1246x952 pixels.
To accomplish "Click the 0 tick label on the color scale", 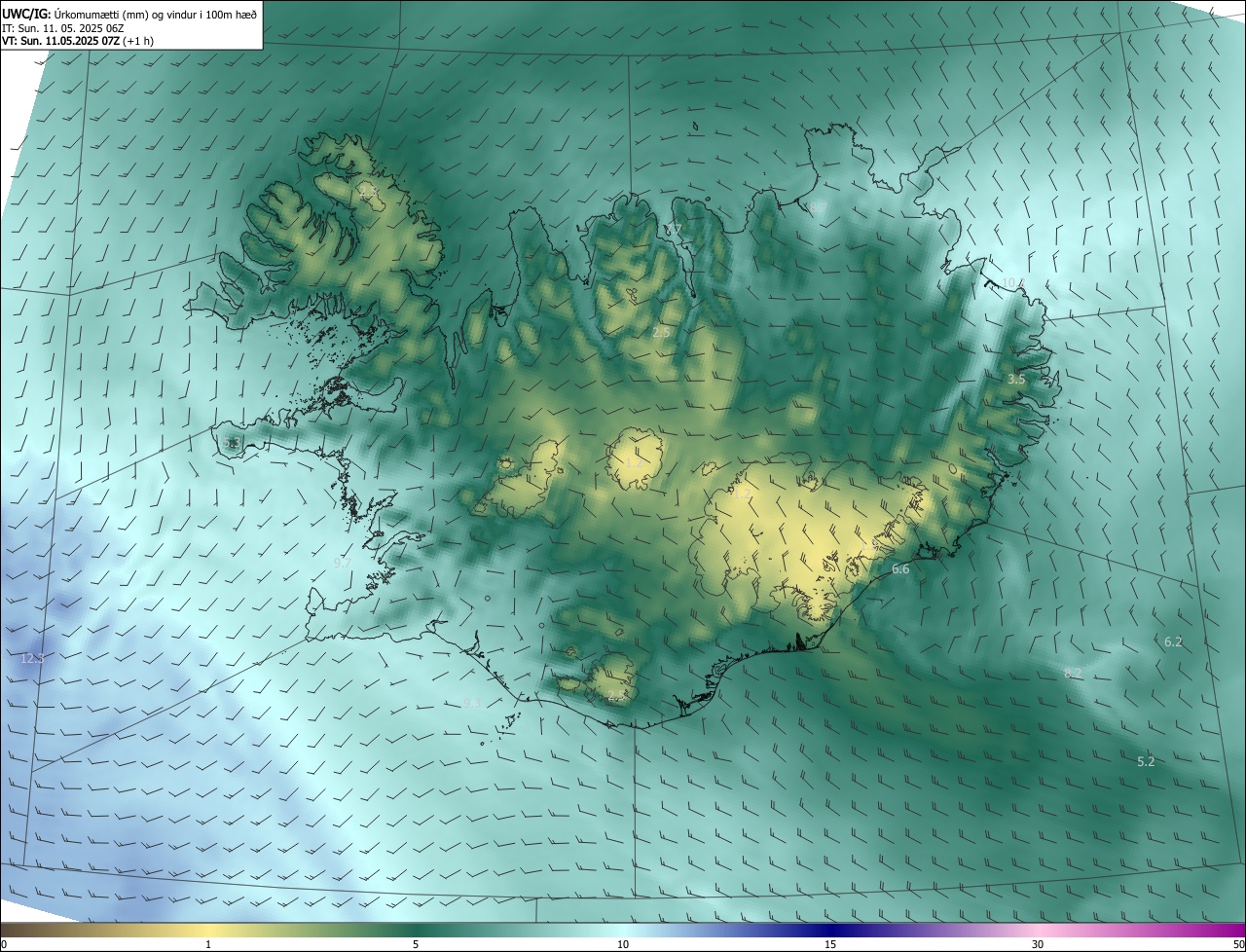I will [4, 945].
